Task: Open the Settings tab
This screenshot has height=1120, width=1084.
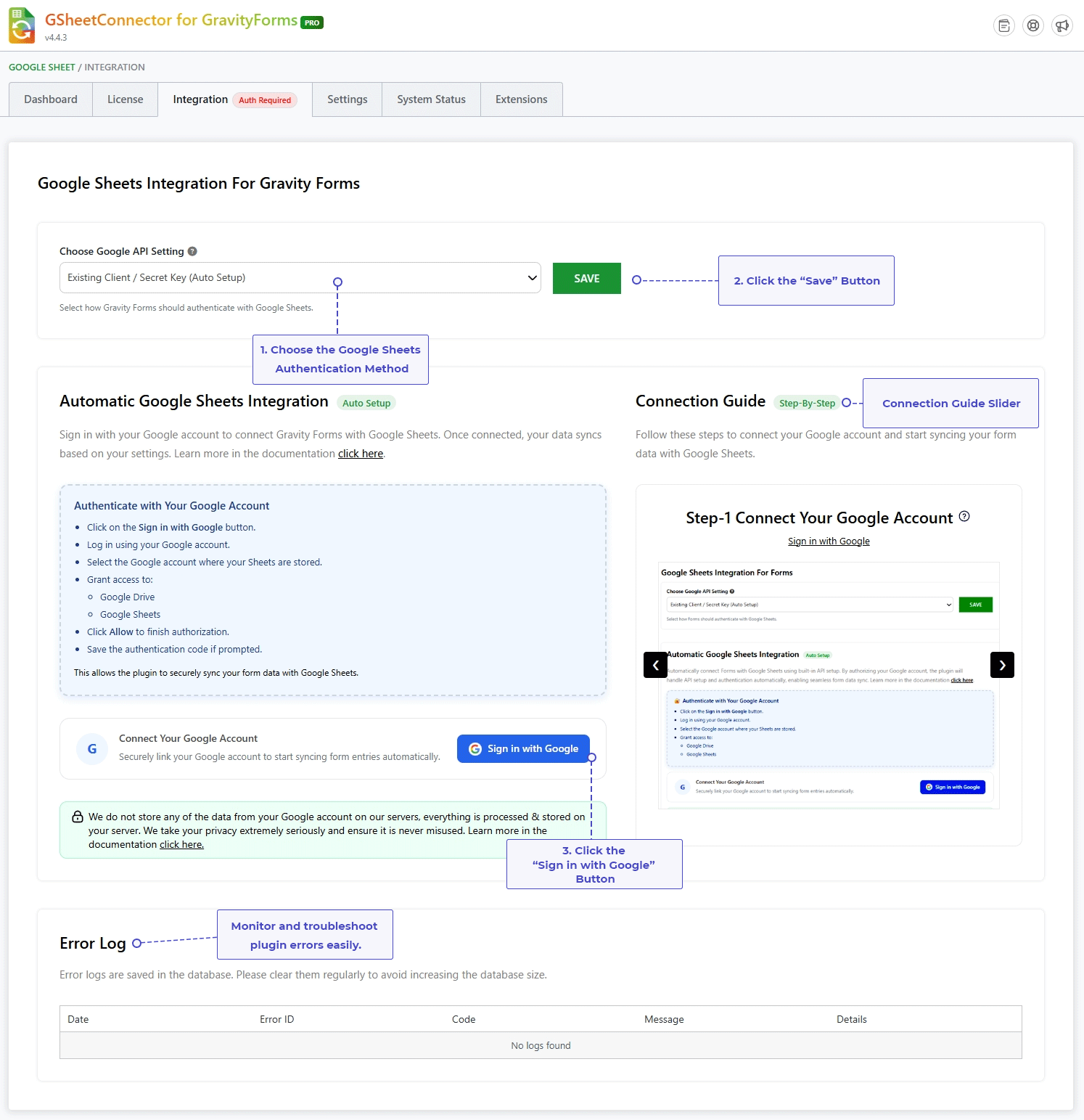Action: (x=348, y=99)
